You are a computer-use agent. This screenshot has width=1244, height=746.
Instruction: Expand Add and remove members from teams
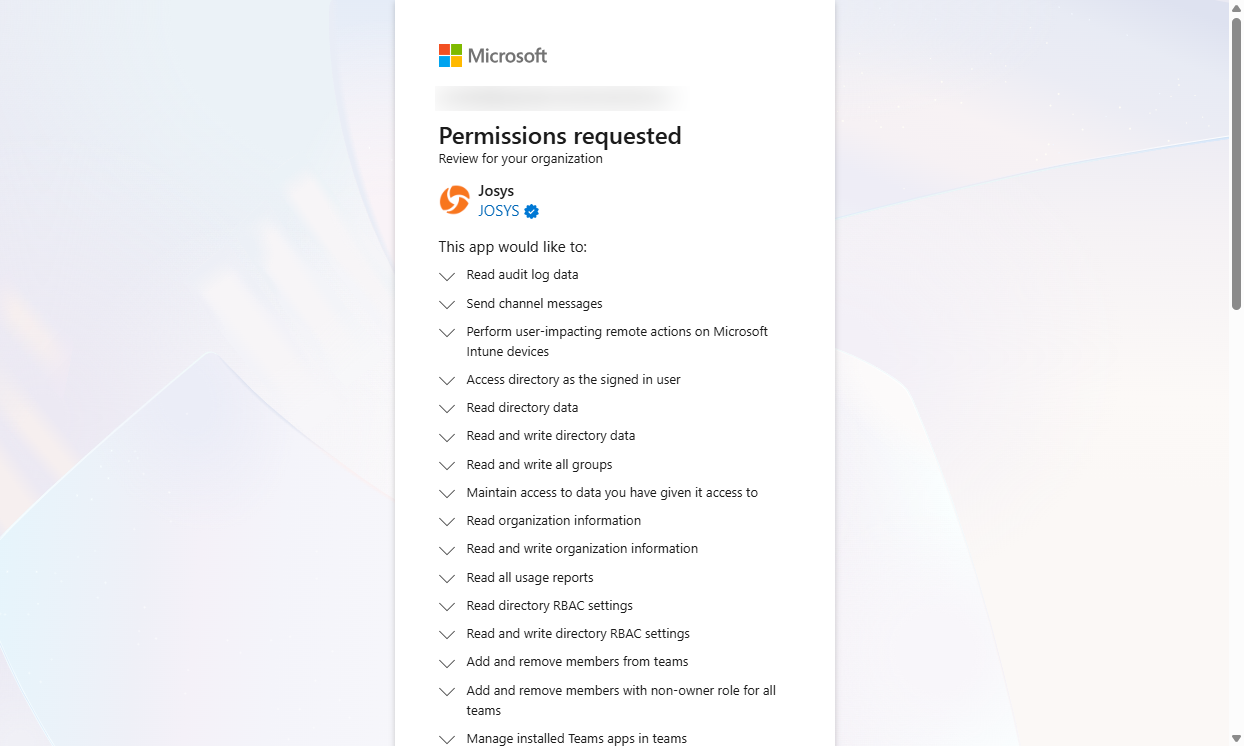coord(447,663)
